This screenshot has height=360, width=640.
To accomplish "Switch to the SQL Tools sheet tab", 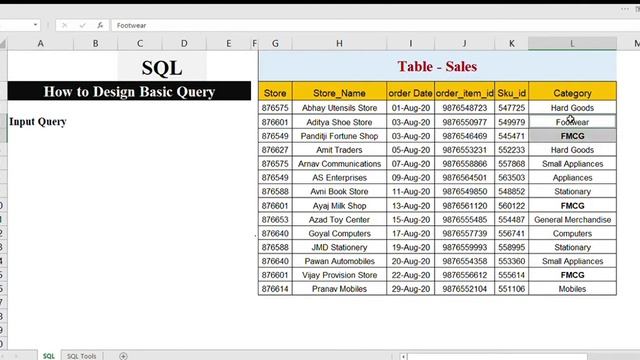I will pyautogui.click(x=81, y=356).
